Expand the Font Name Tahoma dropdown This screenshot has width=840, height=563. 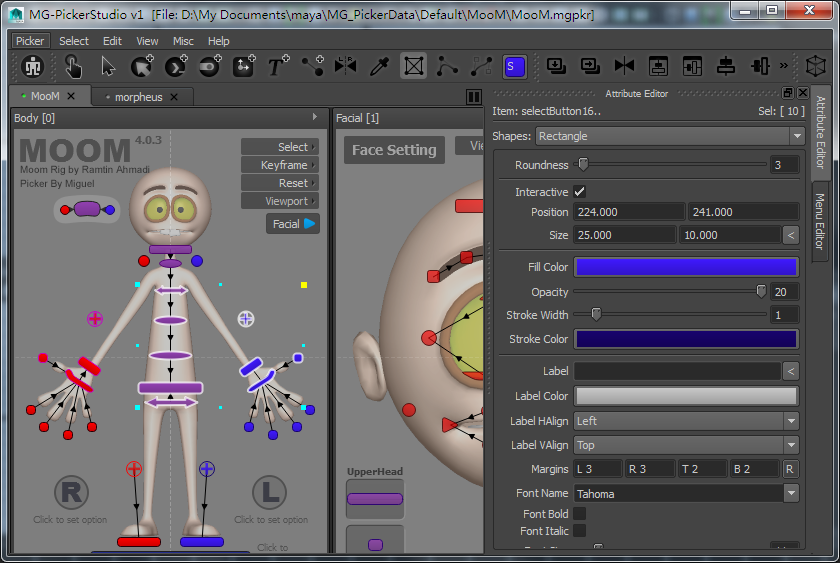click(686, 493)
